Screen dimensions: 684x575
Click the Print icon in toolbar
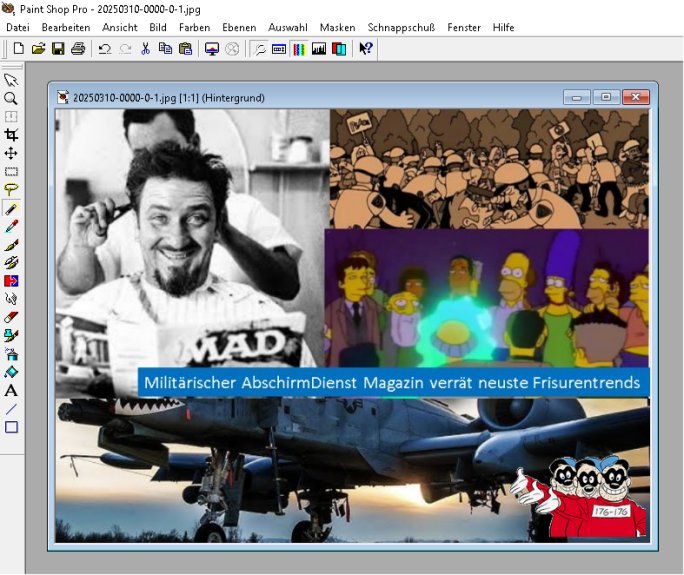tap(78, 48)
